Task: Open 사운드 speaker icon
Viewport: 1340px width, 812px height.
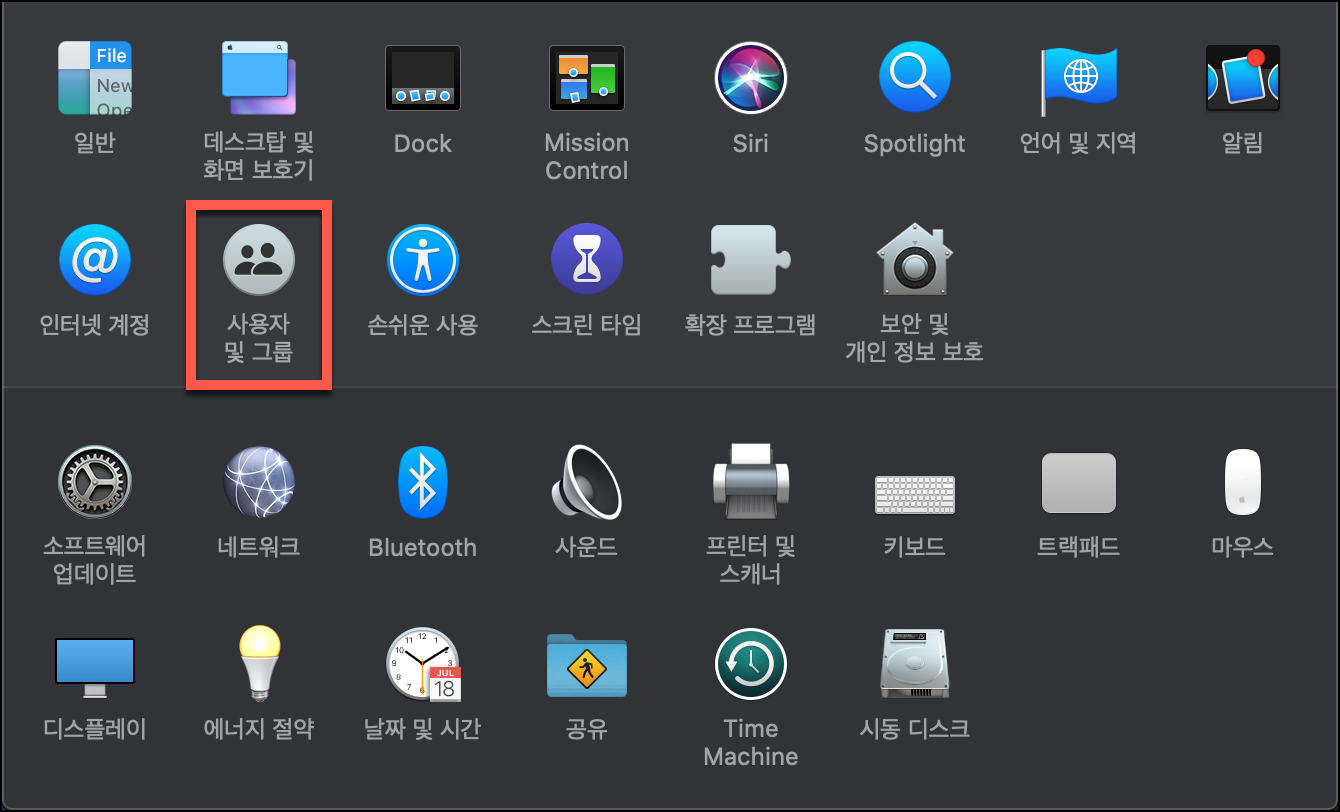Action: point(587,482)
